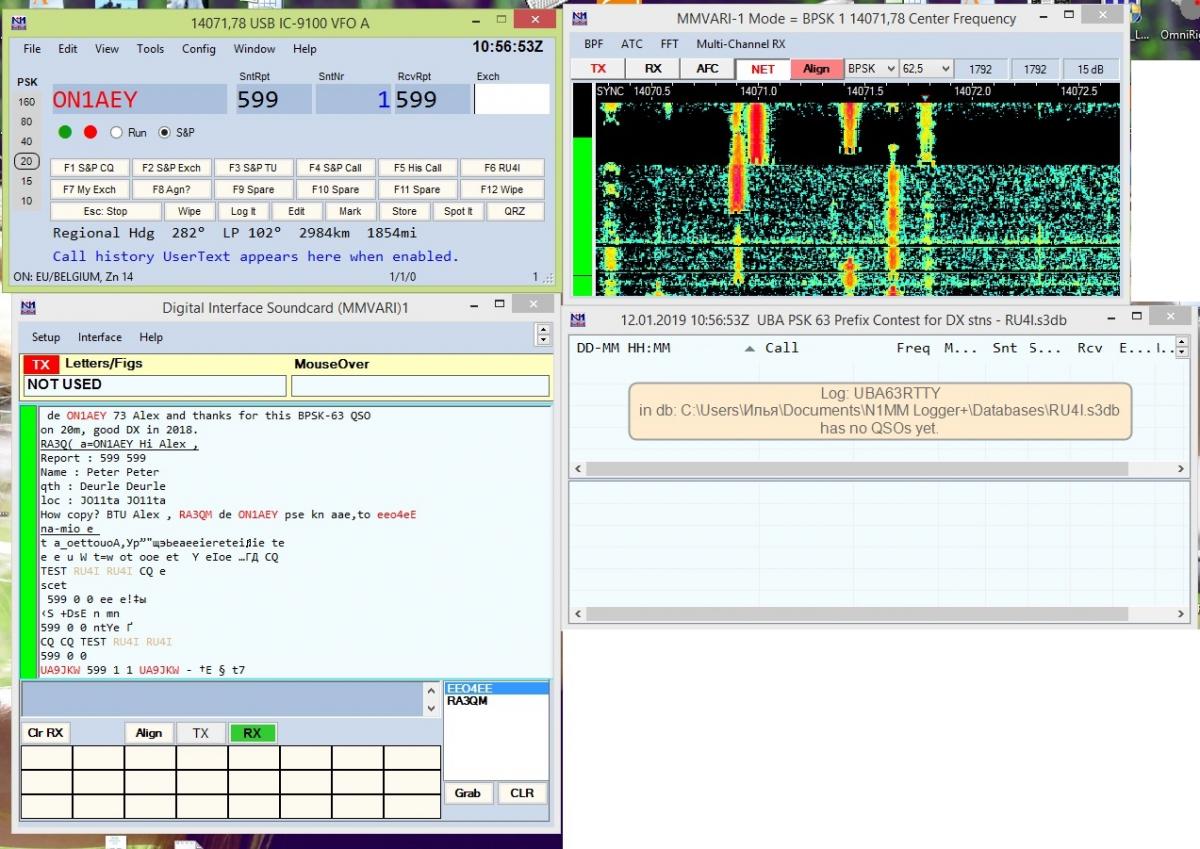
Task: Click the frequency marker triangle on the waterfall
Action: pyautogui.click(x=926, y=98)
